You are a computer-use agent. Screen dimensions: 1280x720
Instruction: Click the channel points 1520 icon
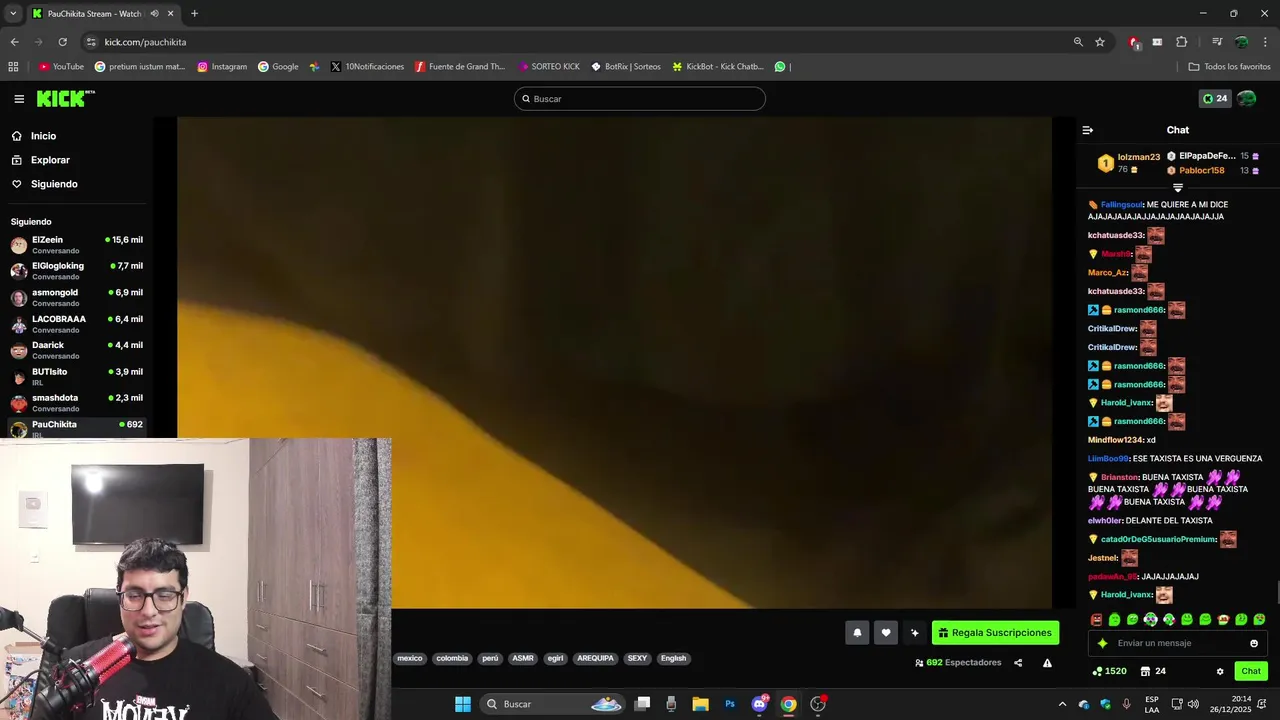coord(1110,671)
